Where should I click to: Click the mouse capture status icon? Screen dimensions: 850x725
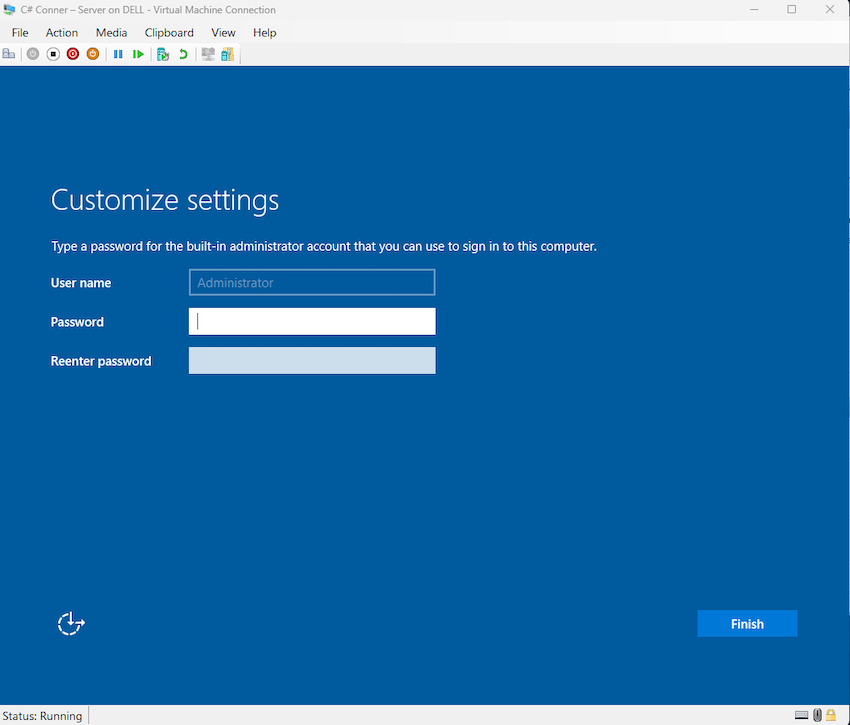coord(814,715)
